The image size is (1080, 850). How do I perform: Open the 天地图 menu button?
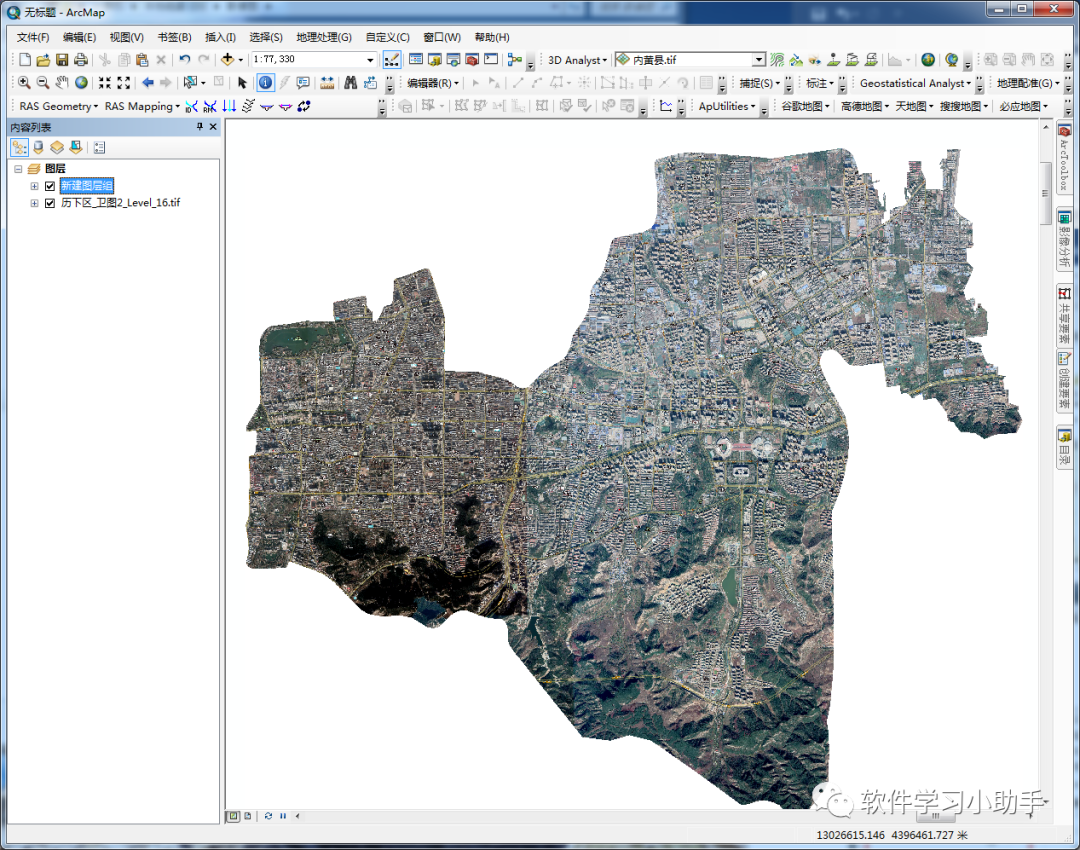914,106
